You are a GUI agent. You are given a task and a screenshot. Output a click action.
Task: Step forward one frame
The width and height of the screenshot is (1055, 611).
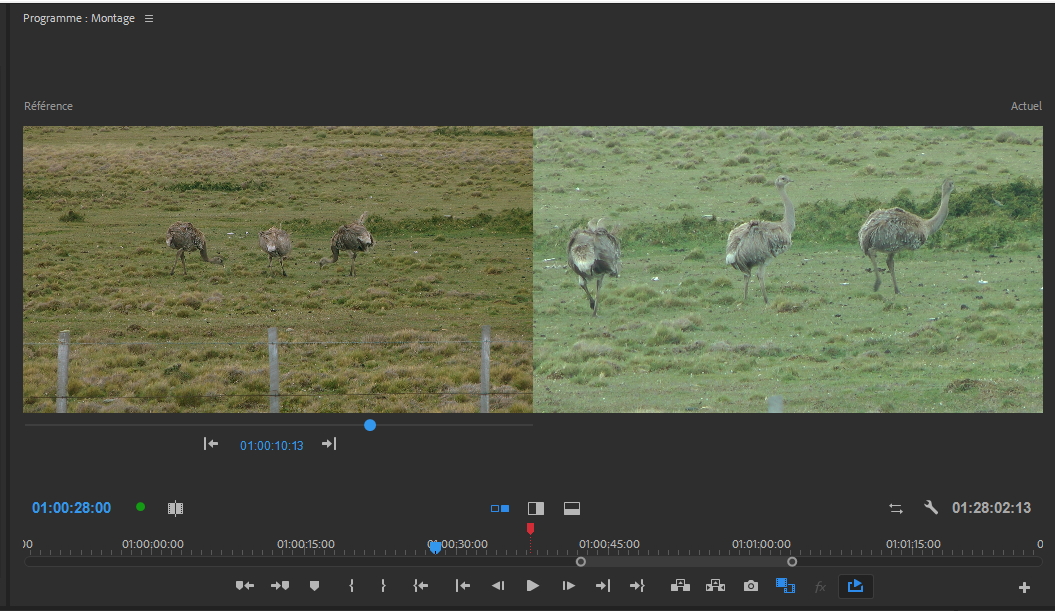(568, 586)
